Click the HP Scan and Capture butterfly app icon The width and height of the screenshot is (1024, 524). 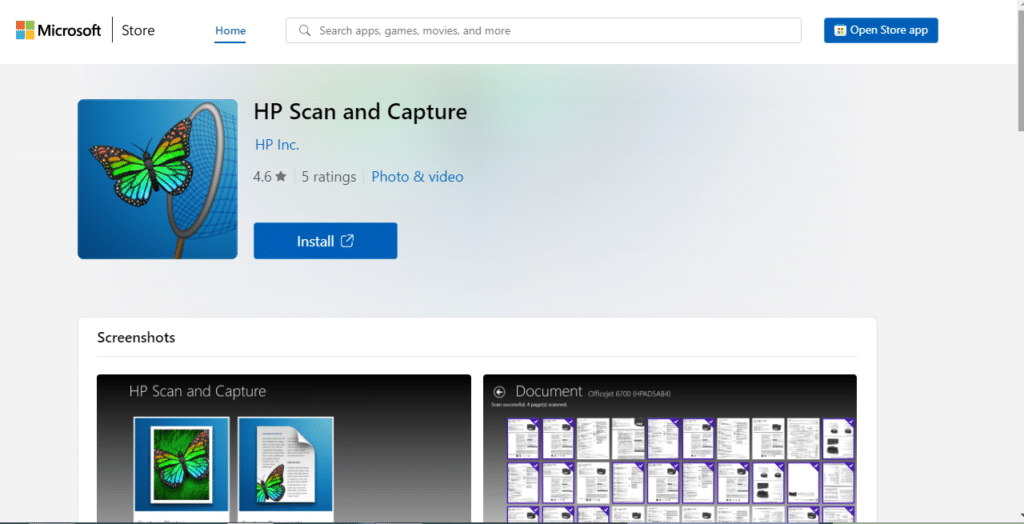point(157,179)
